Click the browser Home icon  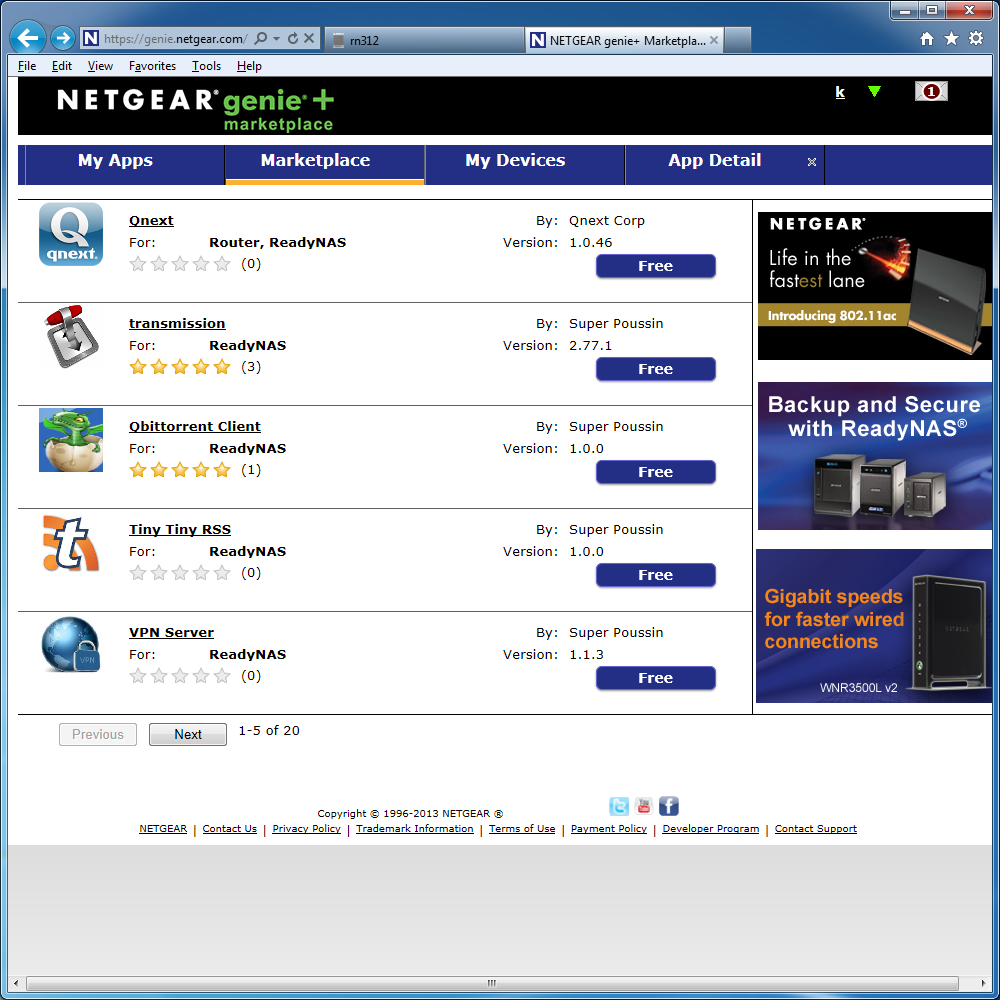click(x=927, y=39)
